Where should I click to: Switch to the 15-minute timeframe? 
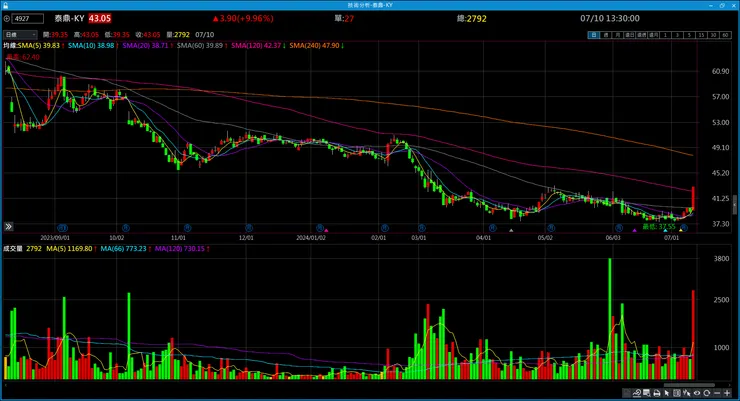coord(701,35)
